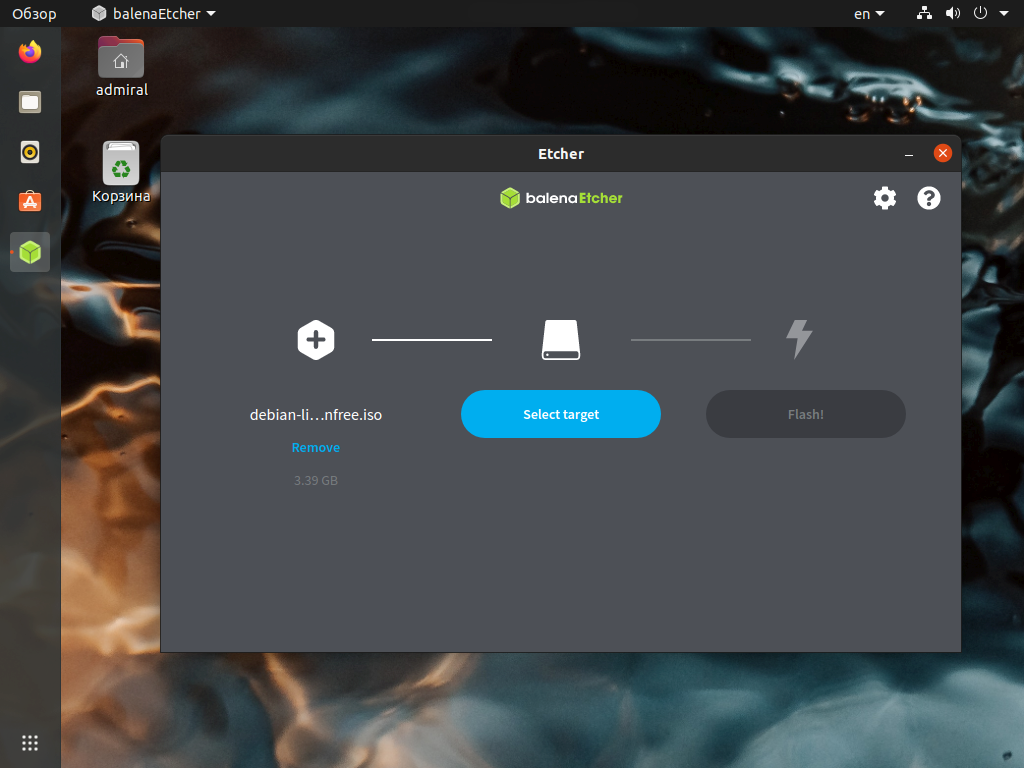This screenshot has width=1024, height=768.
Task: Open Ubuntu Software from the dock
Action: [x=30, y=202]
